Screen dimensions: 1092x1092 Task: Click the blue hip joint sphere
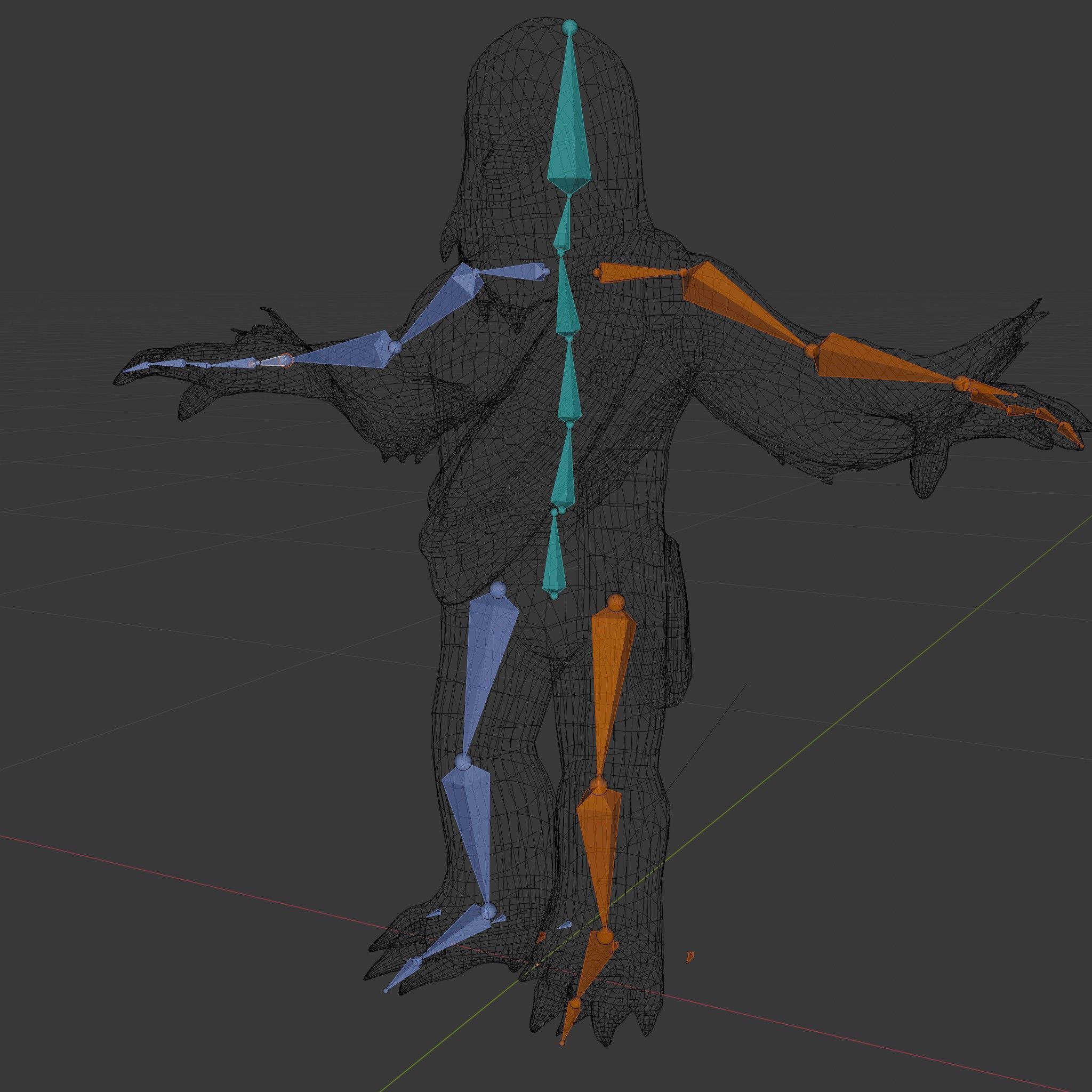click(x=498, y=591)
